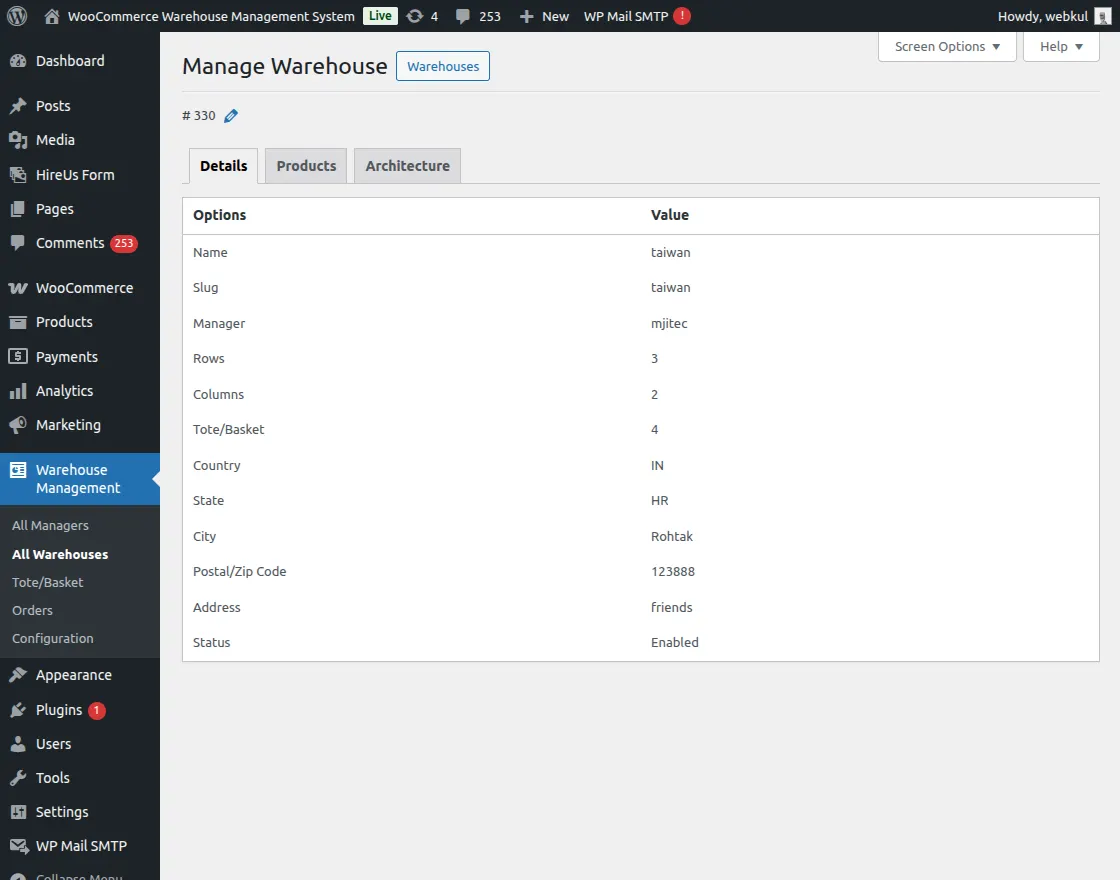The image size is (1120, 880).
Task: Click the Products box icon in sidebar
Action: pyautogui.click(x=18, y=322)
